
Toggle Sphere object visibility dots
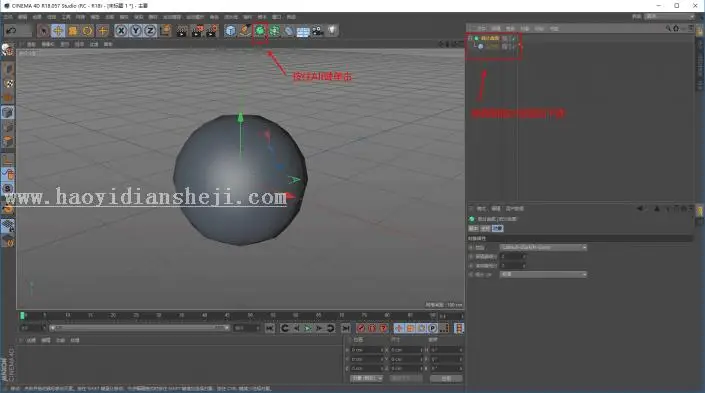pyautogui.click(x=509, y=46)
